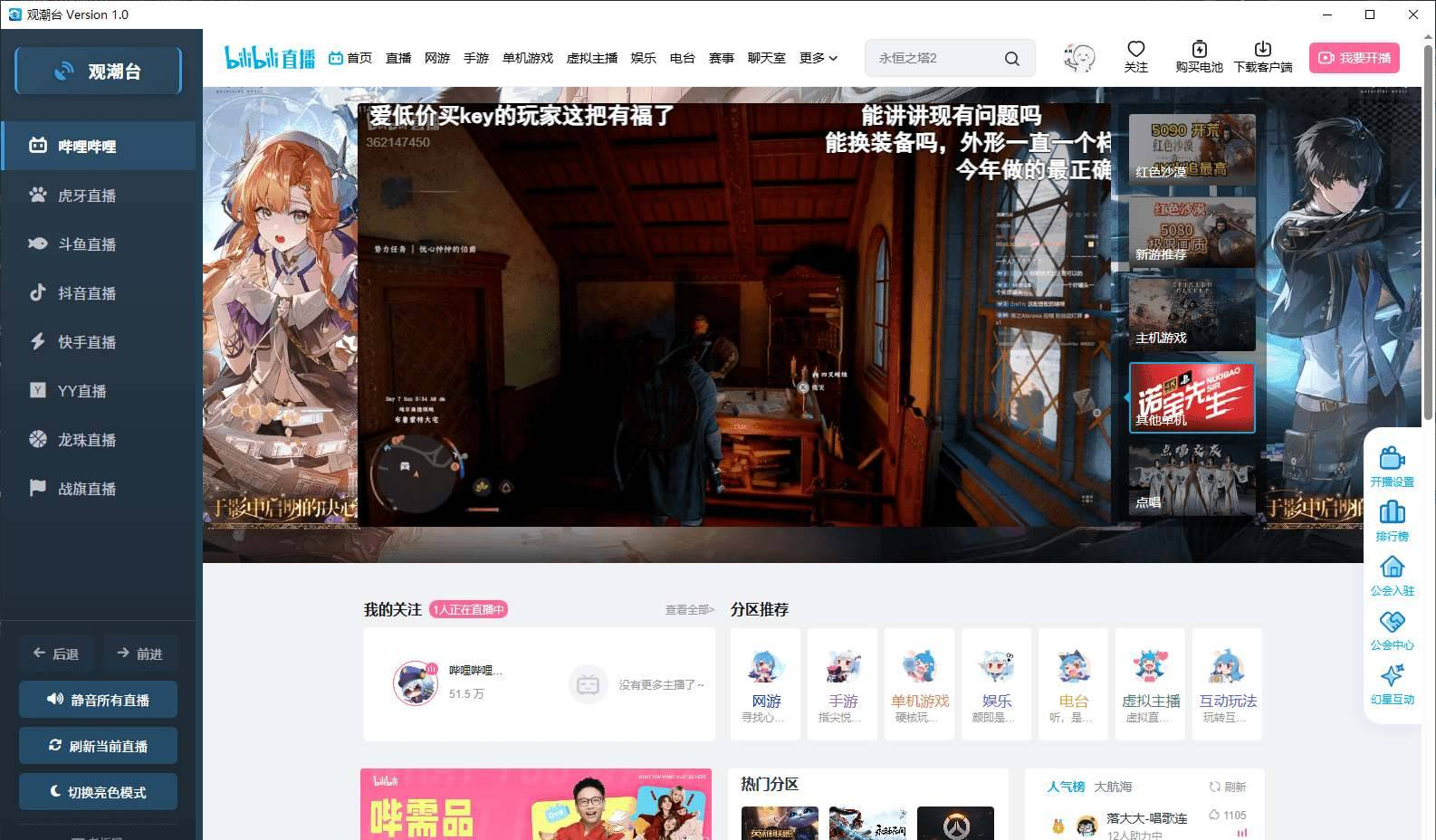Open 赛事 in the top navigation
Viewport: 1436px width, 840px height.
point(722,58)
